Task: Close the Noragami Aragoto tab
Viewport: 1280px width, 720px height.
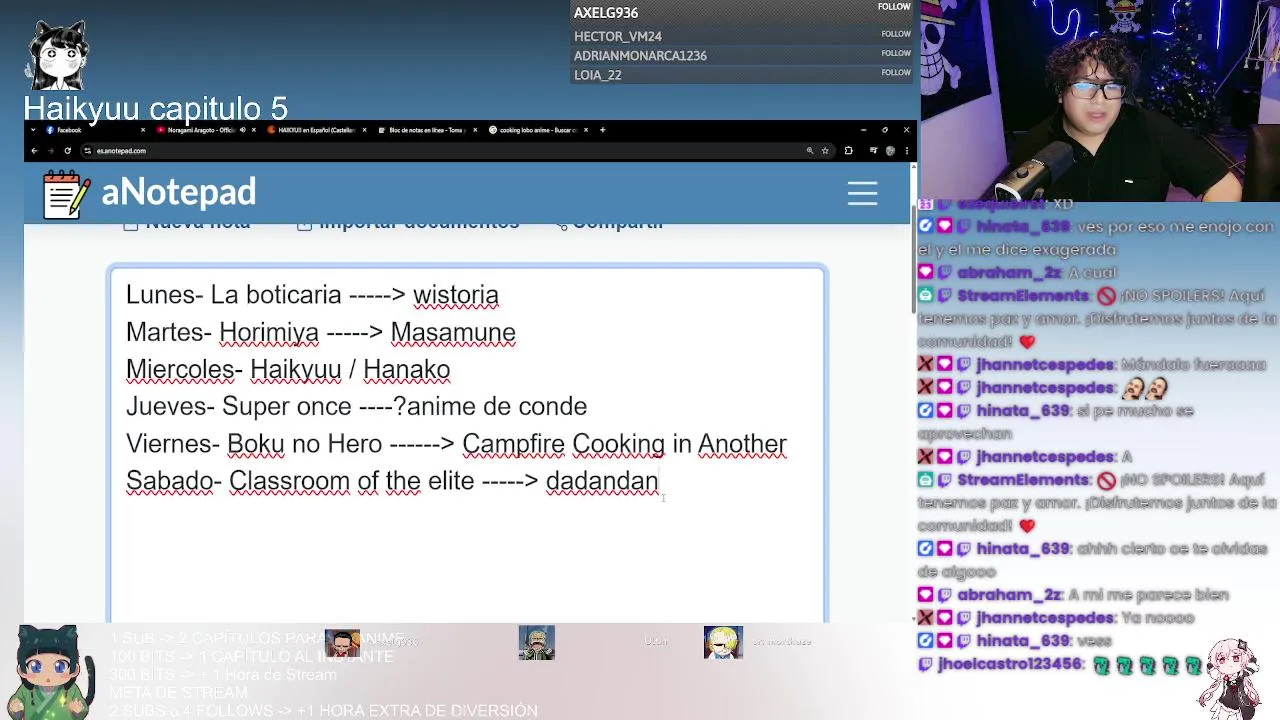Action: pos(254,130)
